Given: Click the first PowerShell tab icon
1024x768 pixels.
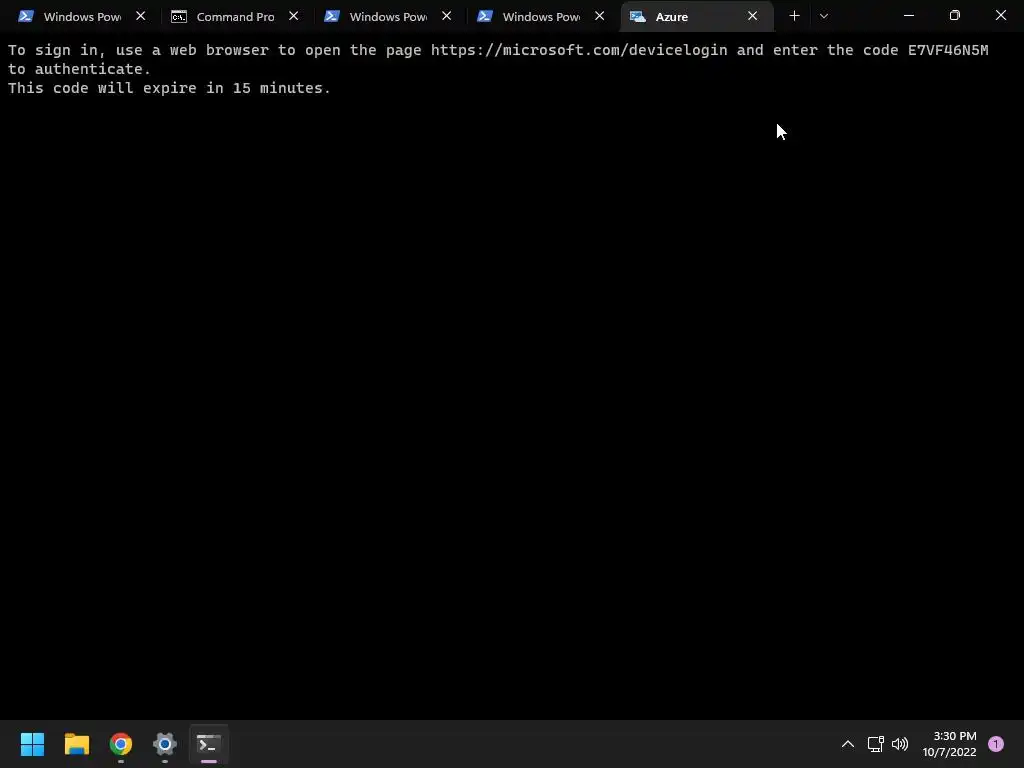Looking at the screenshot, I should point(25,16).
